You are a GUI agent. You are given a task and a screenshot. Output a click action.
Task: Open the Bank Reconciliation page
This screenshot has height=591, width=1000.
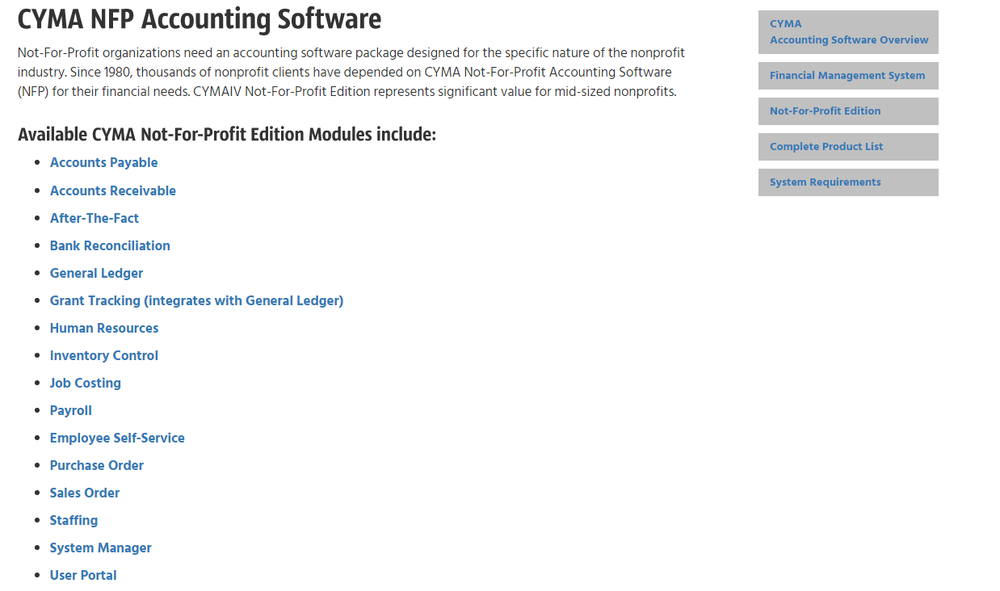pyautogui.click(x=110, y=245)
